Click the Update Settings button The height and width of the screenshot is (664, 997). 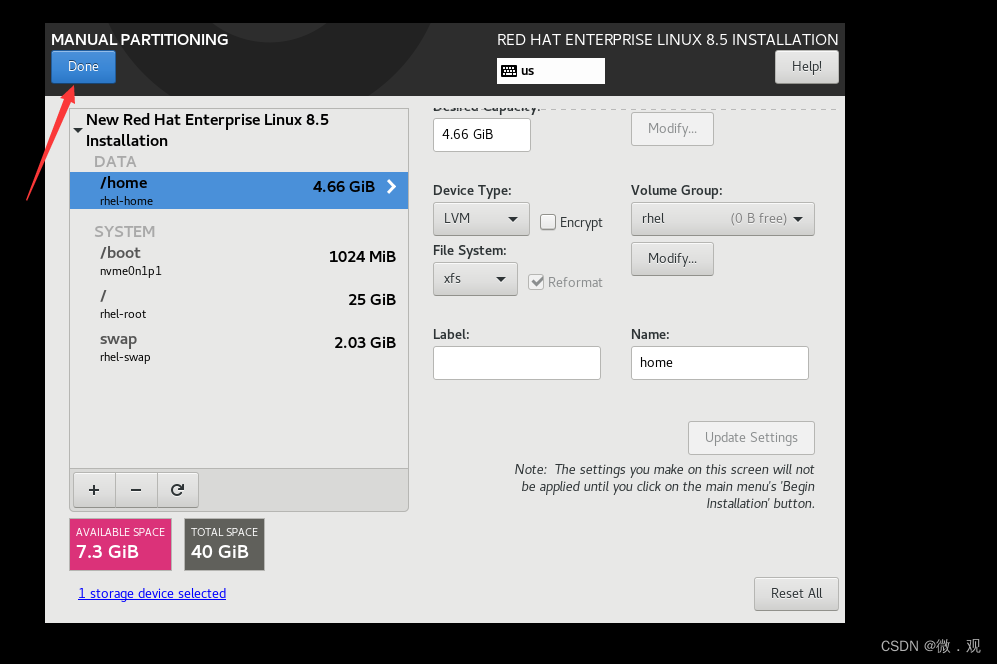tap(751, 438)
